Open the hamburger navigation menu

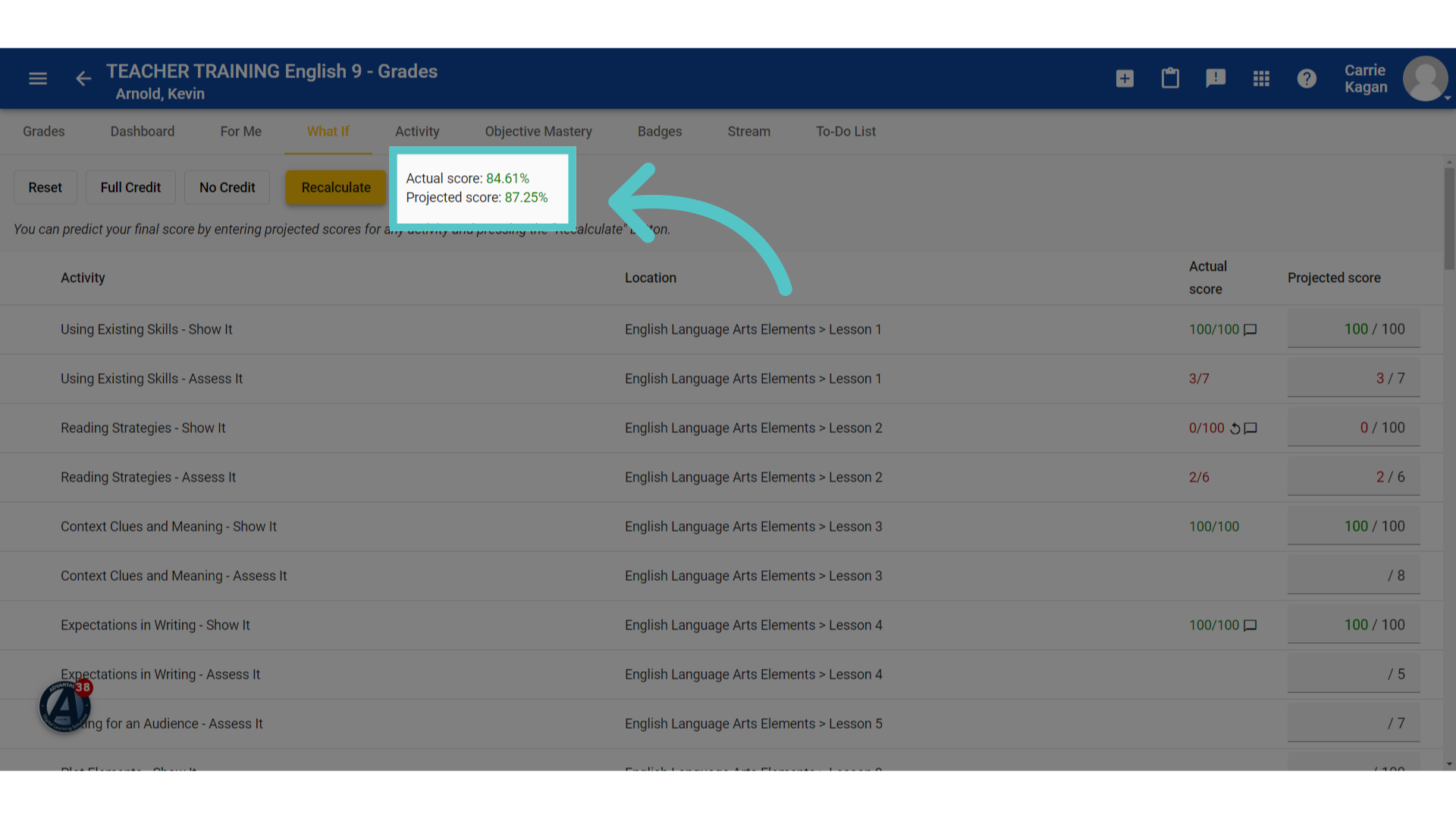(38, 78)
